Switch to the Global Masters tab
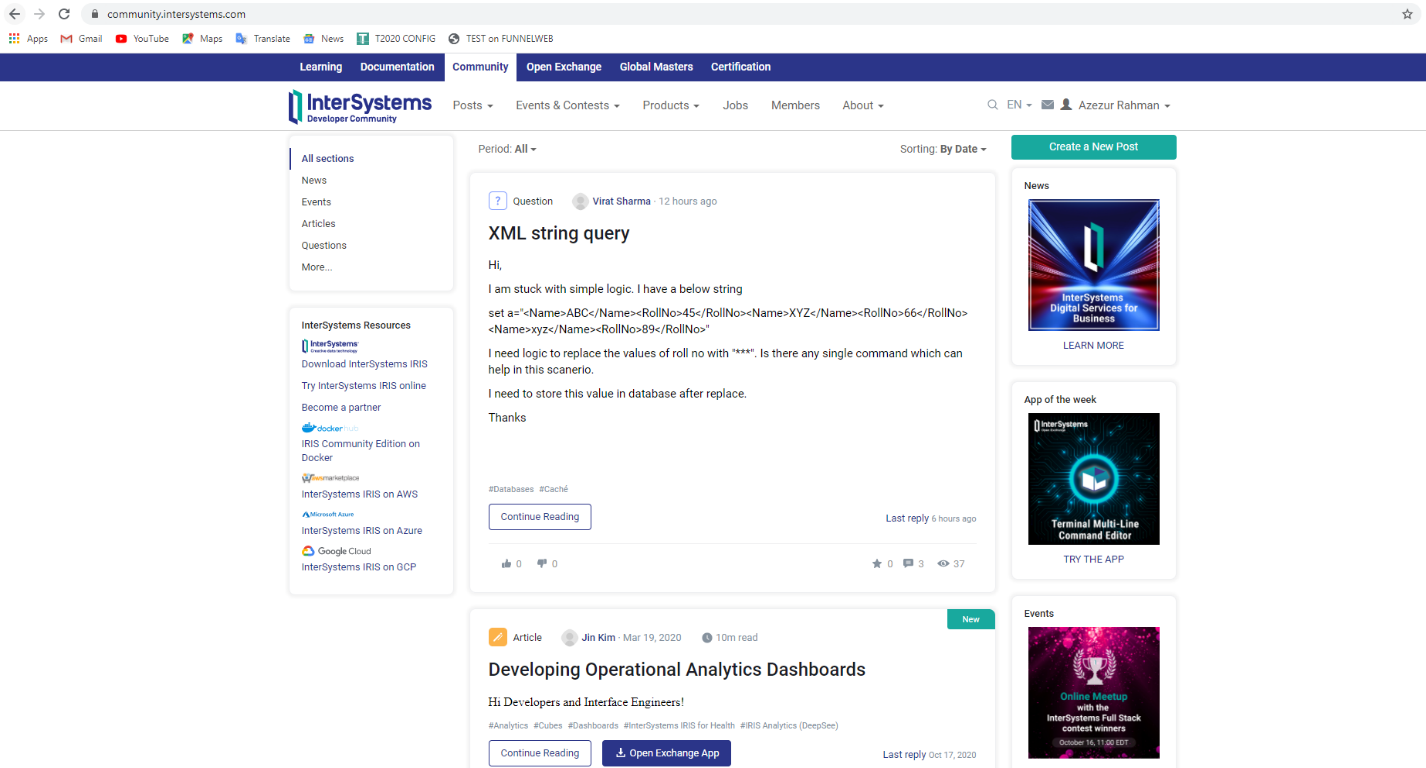This screenshot has width=1426, height=768. (x=656, y=67)
